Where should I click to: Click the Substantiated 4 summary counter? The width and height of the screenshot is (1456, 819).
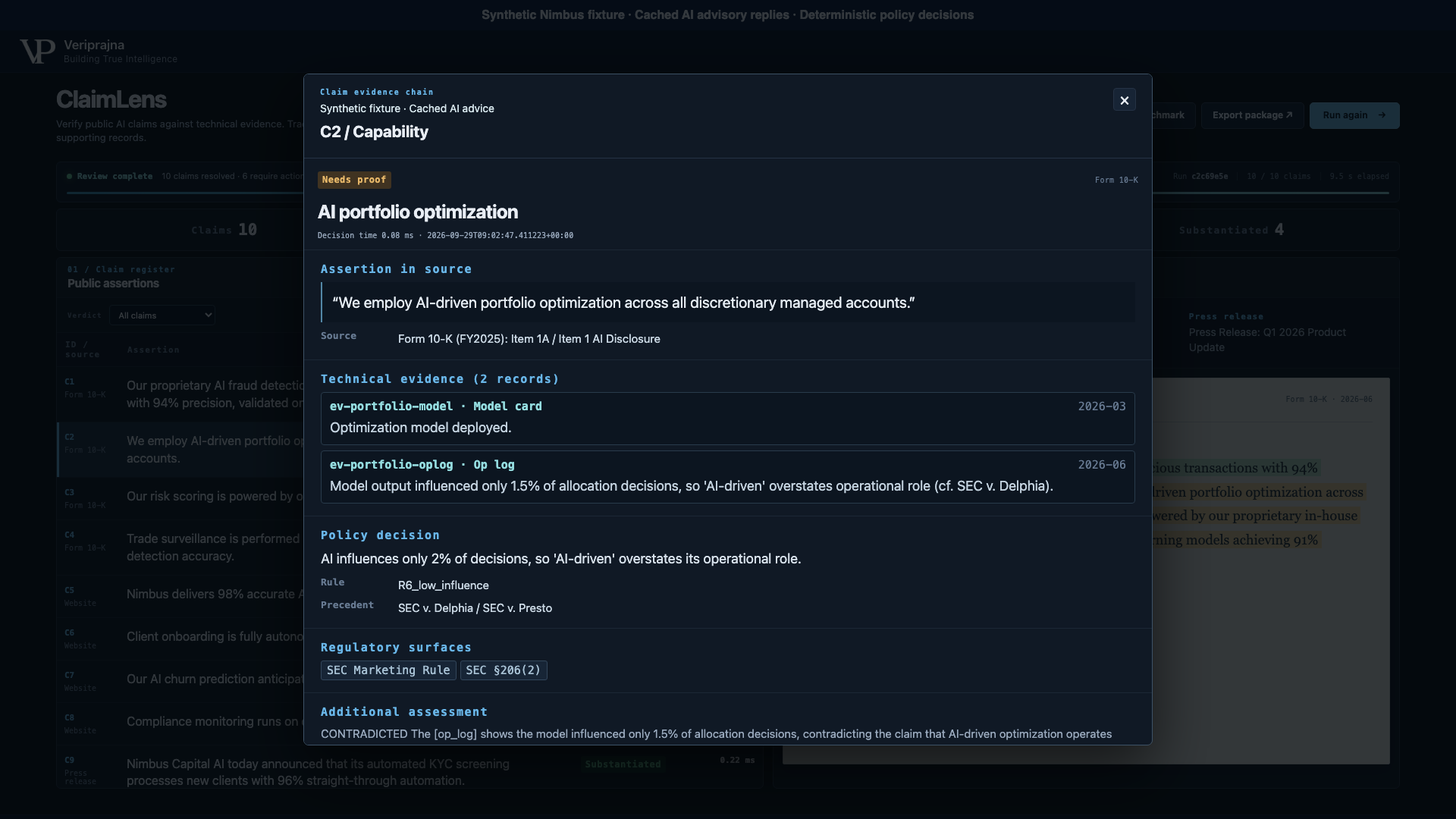[1232, 230]
